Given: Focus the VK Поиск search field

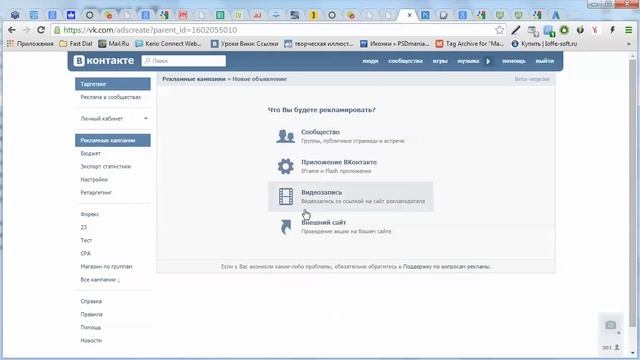Looking at the screenshot, I should coord(184,61).
